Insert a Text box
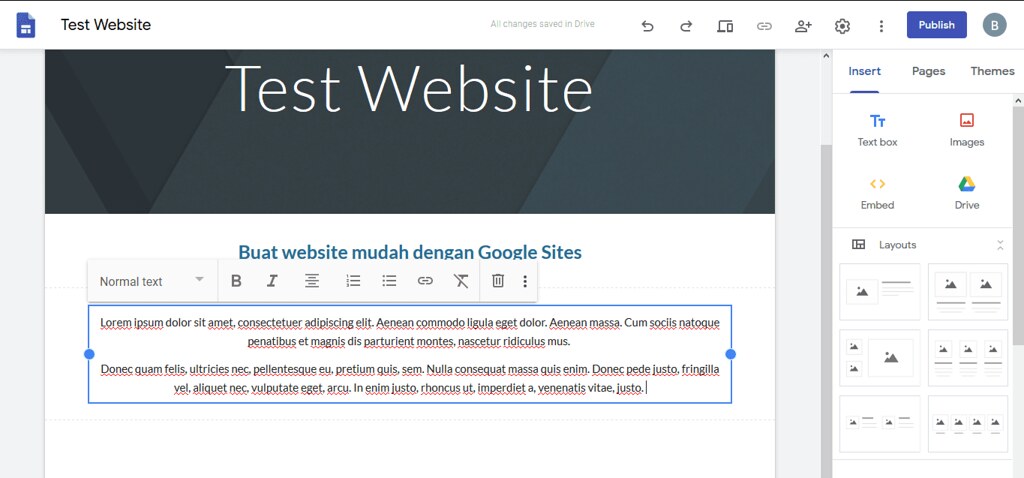Screen dimensions: 1024x478 click(877, 131)
